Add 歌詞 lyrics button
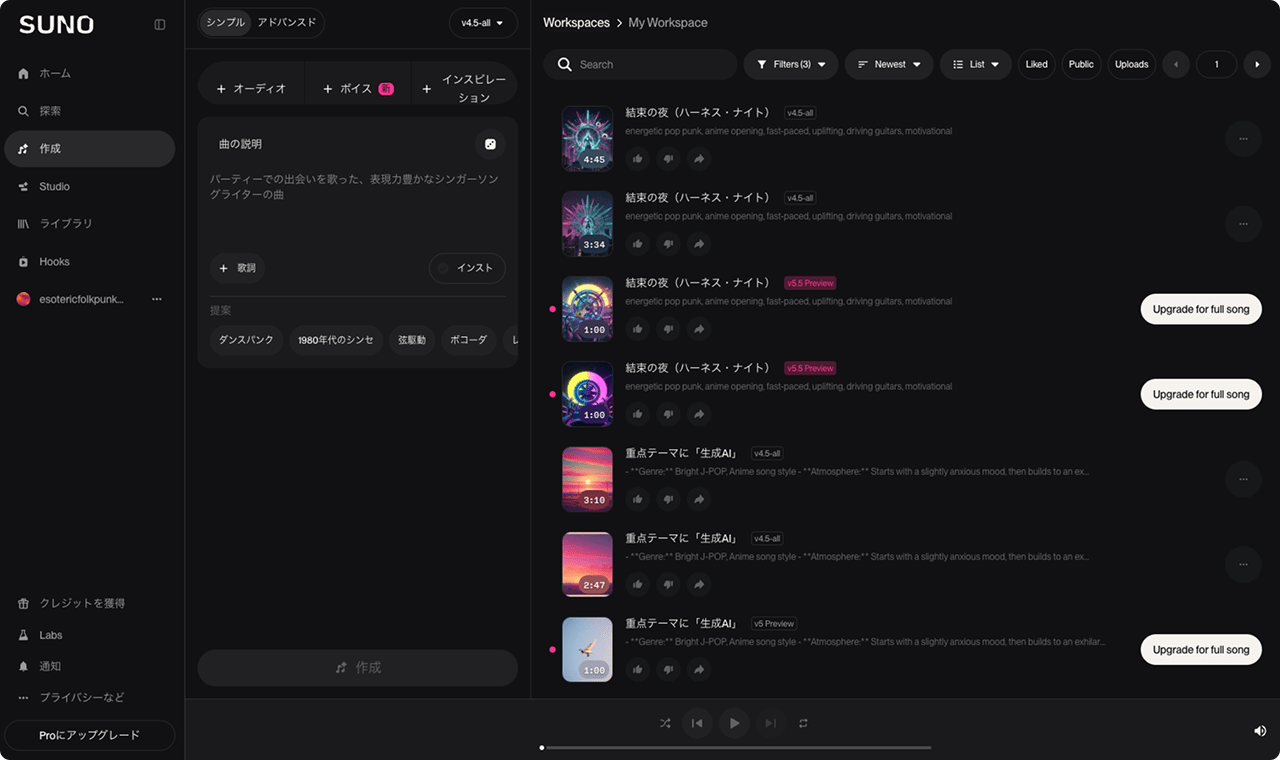Screen dimensions: 1280x760 (237, 268)
